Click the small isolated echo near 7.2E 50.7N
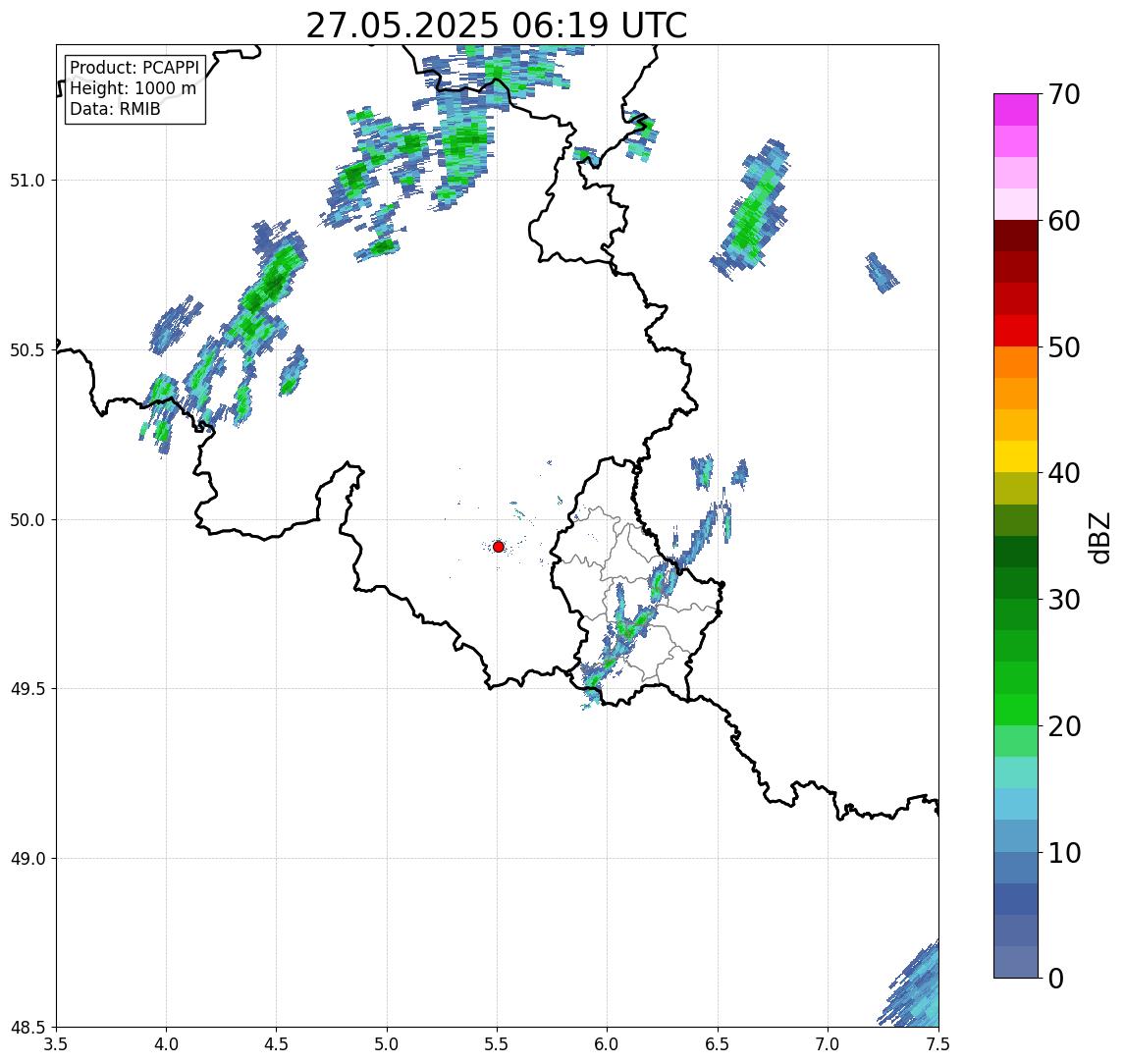Screen dimensions: 1124x1064 881,273
